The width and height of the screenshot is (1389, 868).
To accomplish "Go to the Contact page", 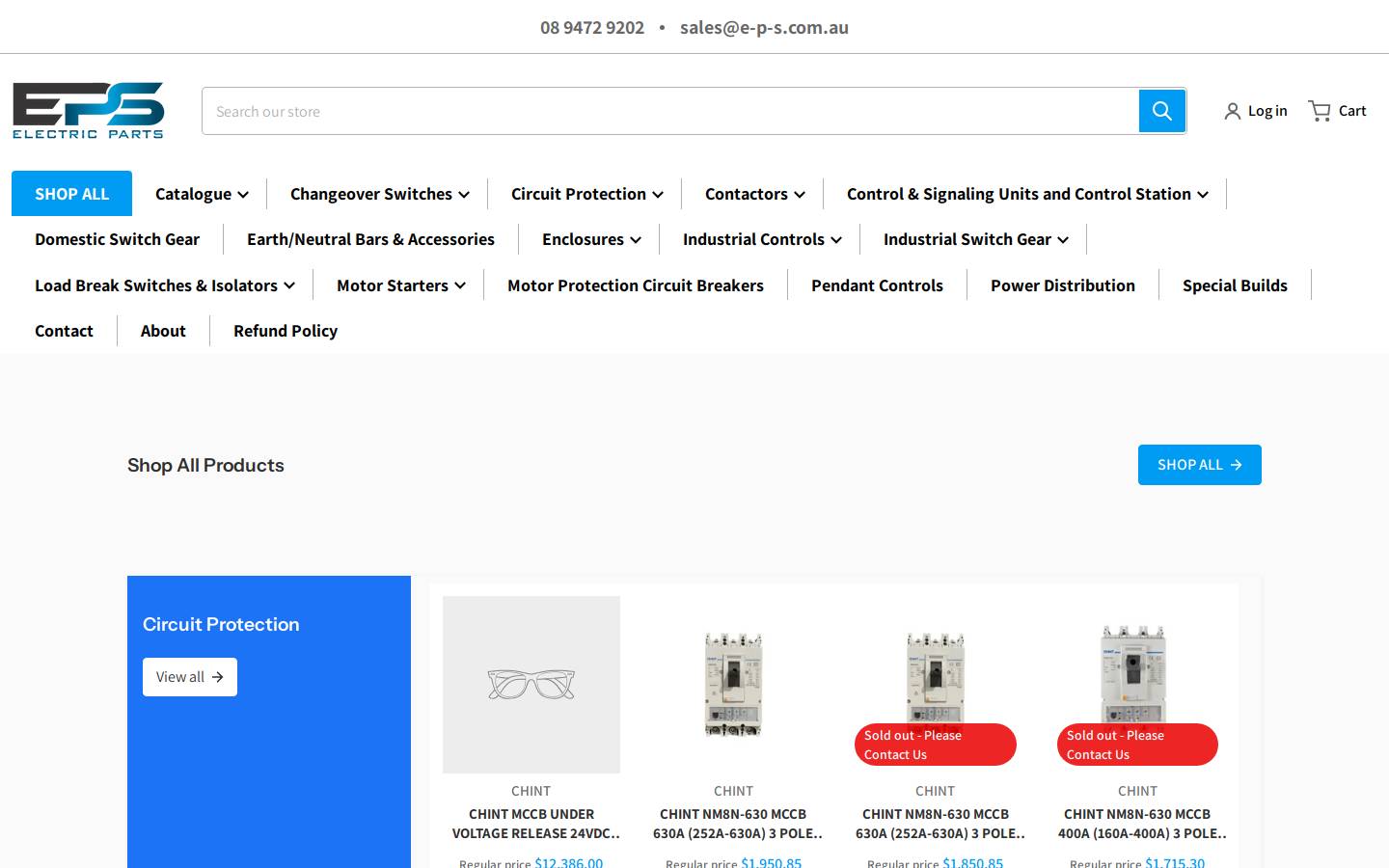I will click(x=64, y=331).
